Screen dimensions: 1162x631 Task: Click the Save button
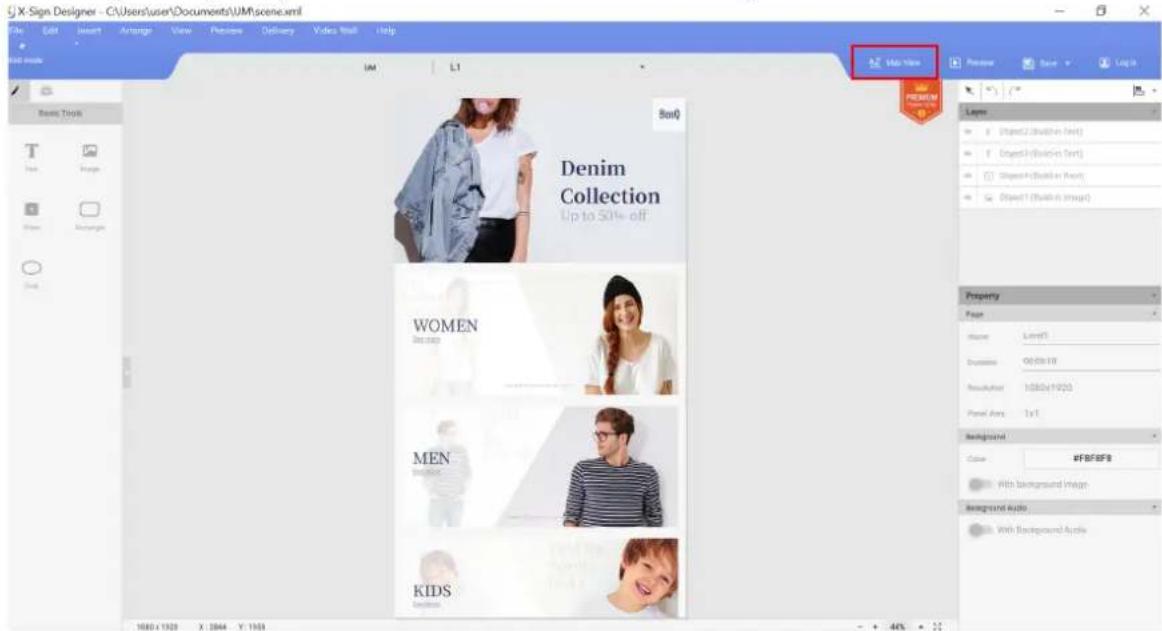(1040, 63)
